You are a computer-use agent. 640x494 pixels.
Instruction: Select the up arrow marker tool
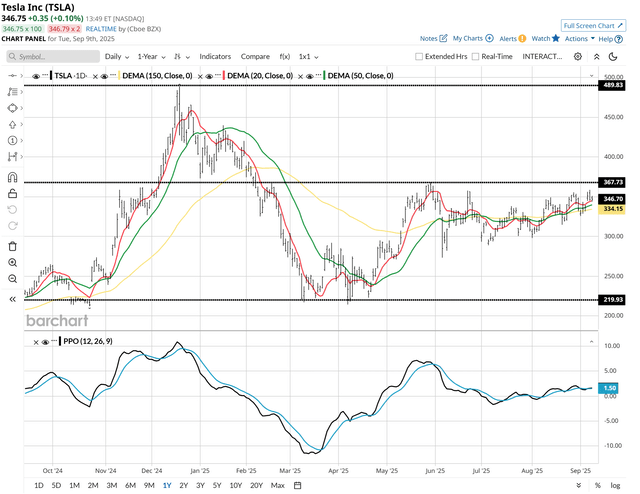point(12,125)
